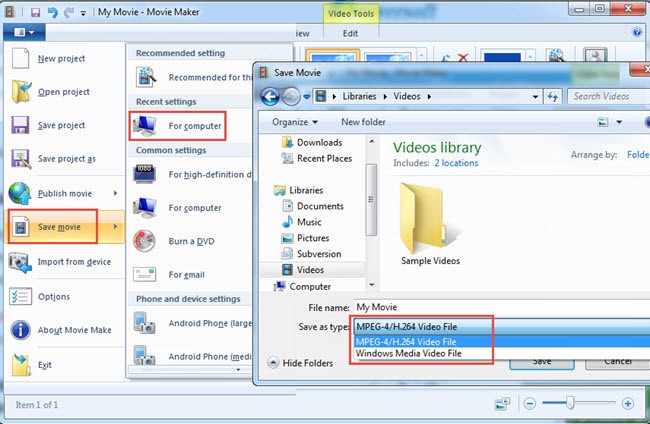Select Android Phone (medium) setting

(191, 356)
